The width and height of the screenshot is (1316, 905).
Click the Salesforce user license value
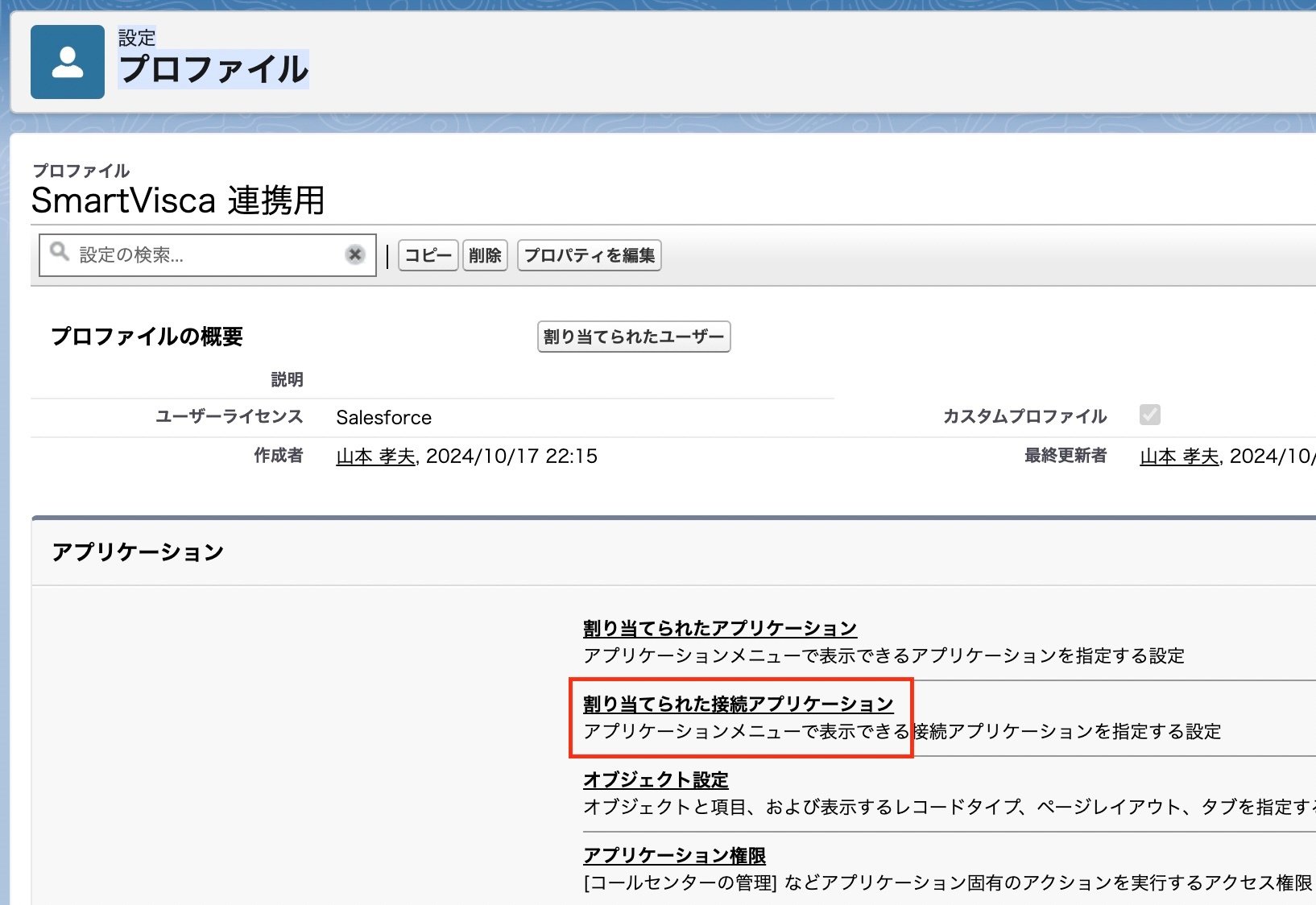(x=383, y=417)
